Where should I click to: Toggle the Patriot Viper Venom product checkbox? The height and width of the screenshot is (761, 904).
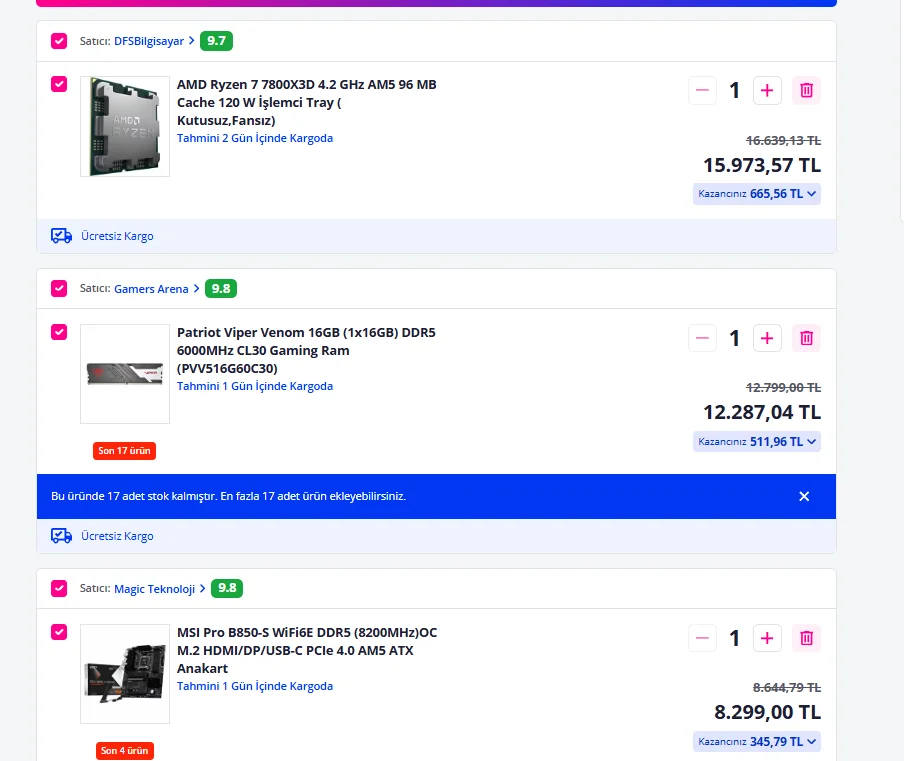[59, 332]
